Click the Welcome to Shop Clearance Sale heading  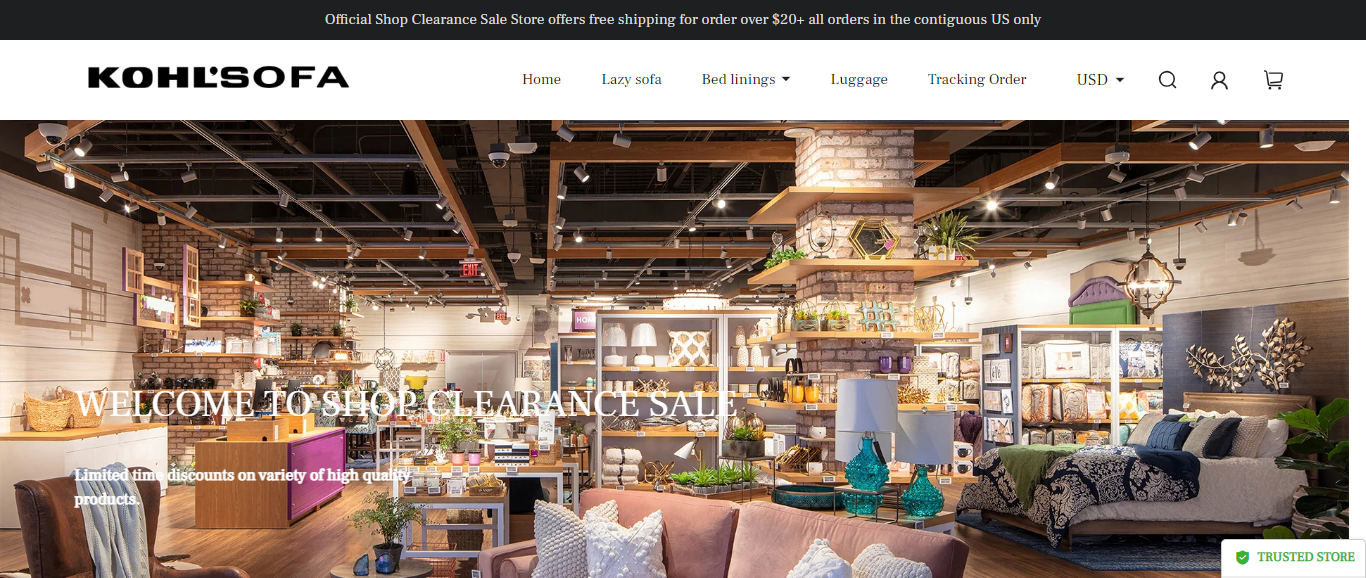point(407,404)
